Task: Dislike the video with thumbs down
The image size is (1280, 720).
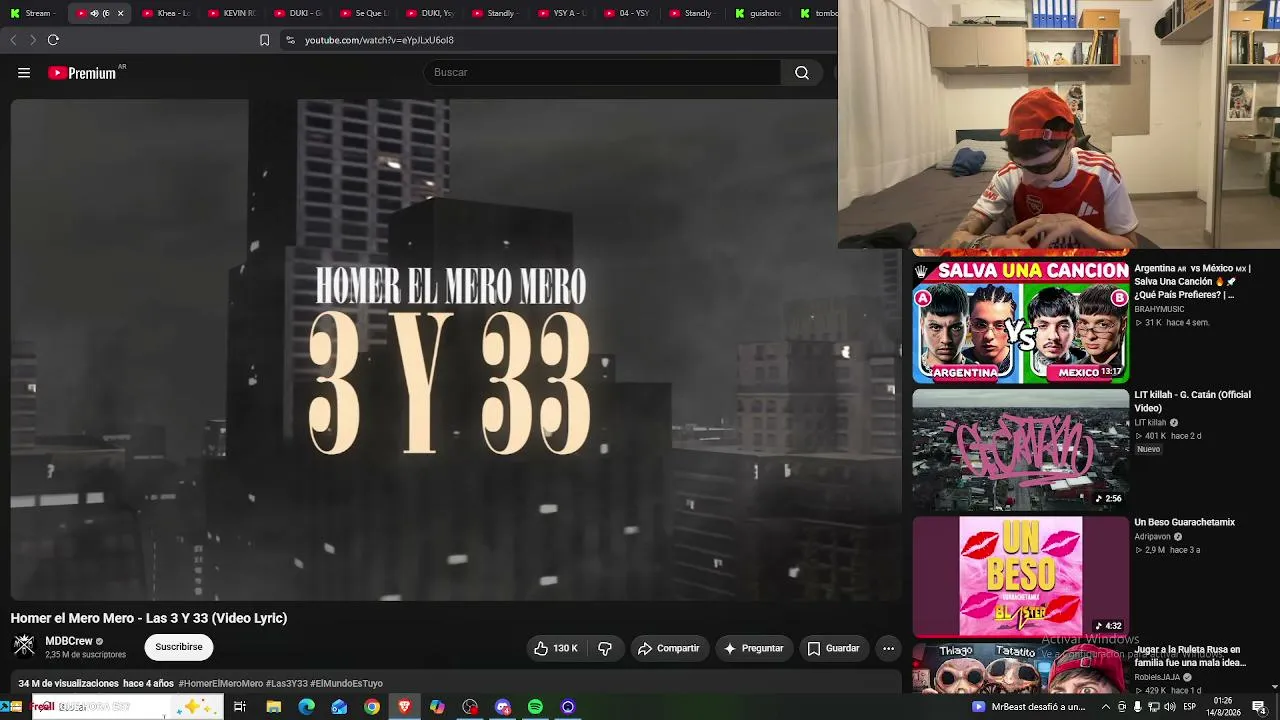Action: (x=605, y=649)
